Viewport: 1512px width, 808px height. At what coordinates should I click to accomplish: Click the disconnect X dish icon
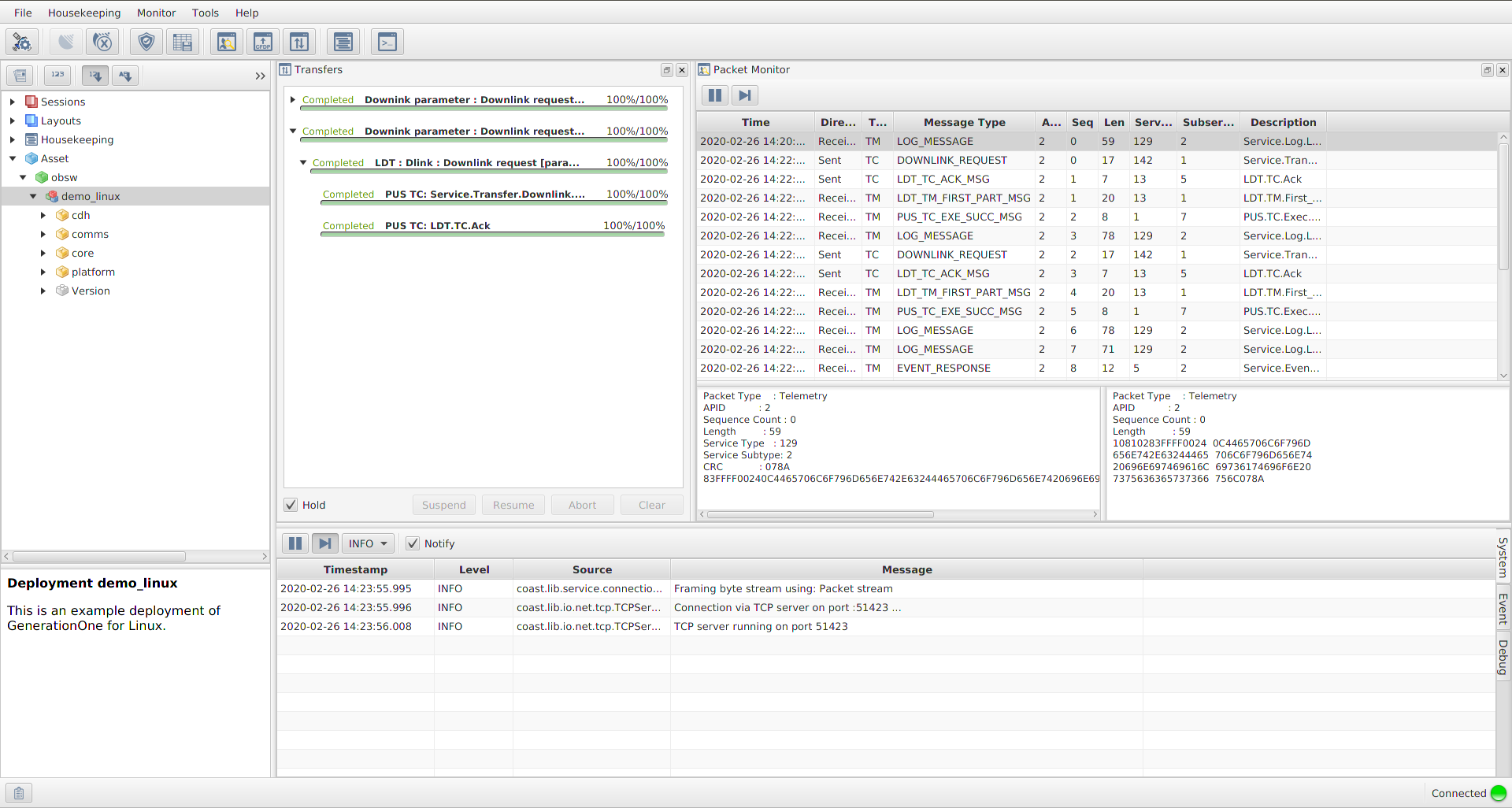point(102,42)
